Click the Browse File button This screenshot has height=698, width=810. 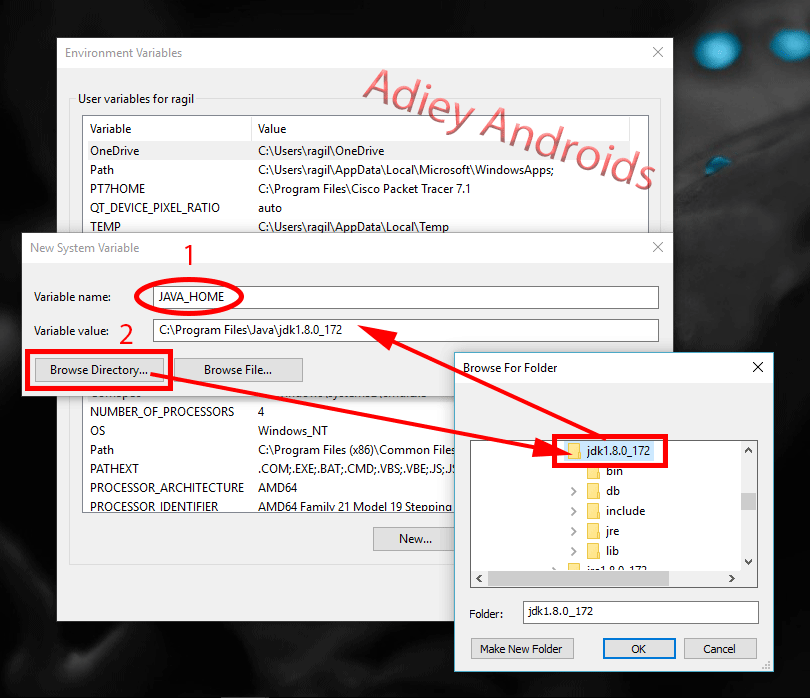(236, 370)
